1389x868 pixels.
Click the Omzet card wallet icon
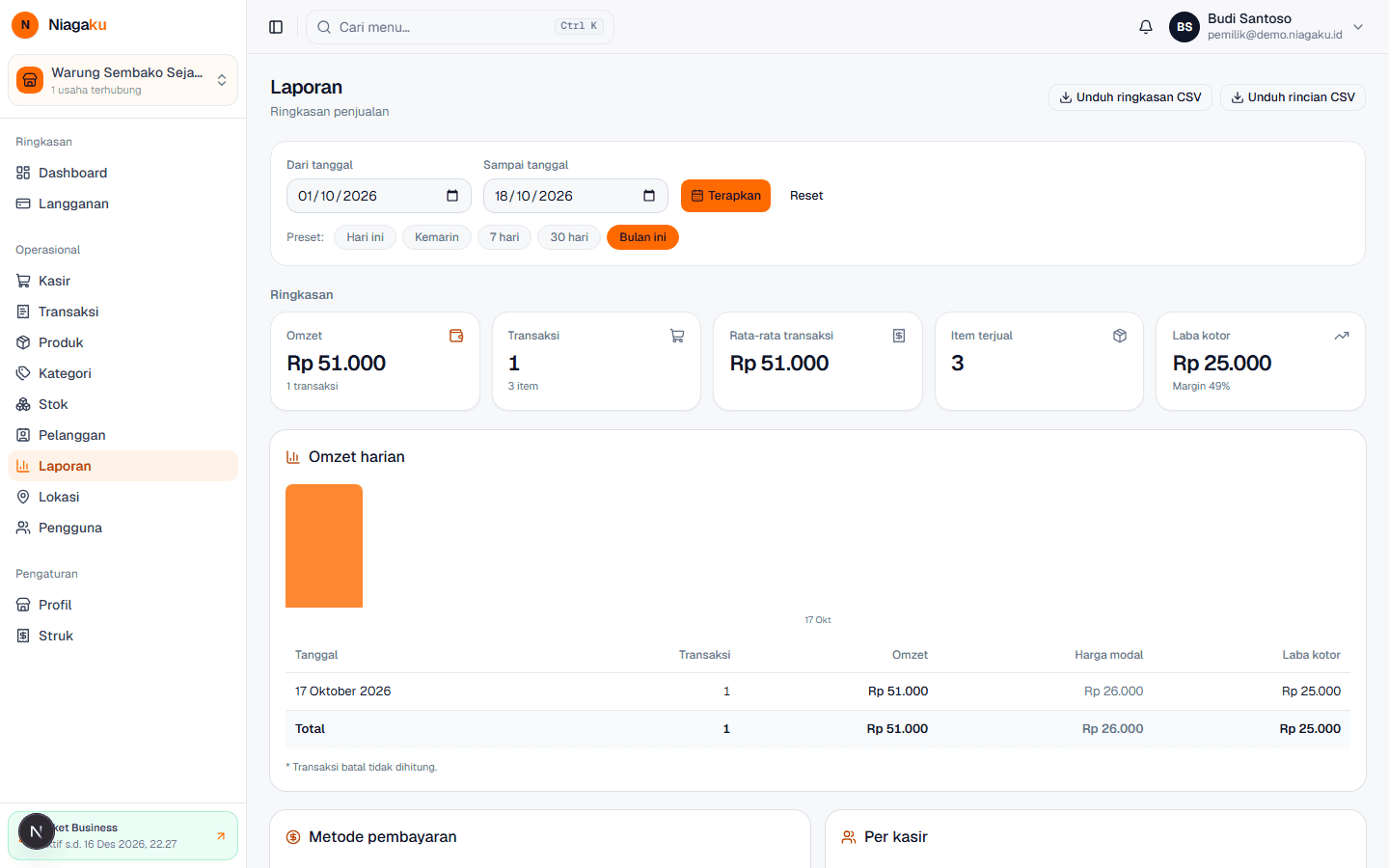[x=456, y=336]
